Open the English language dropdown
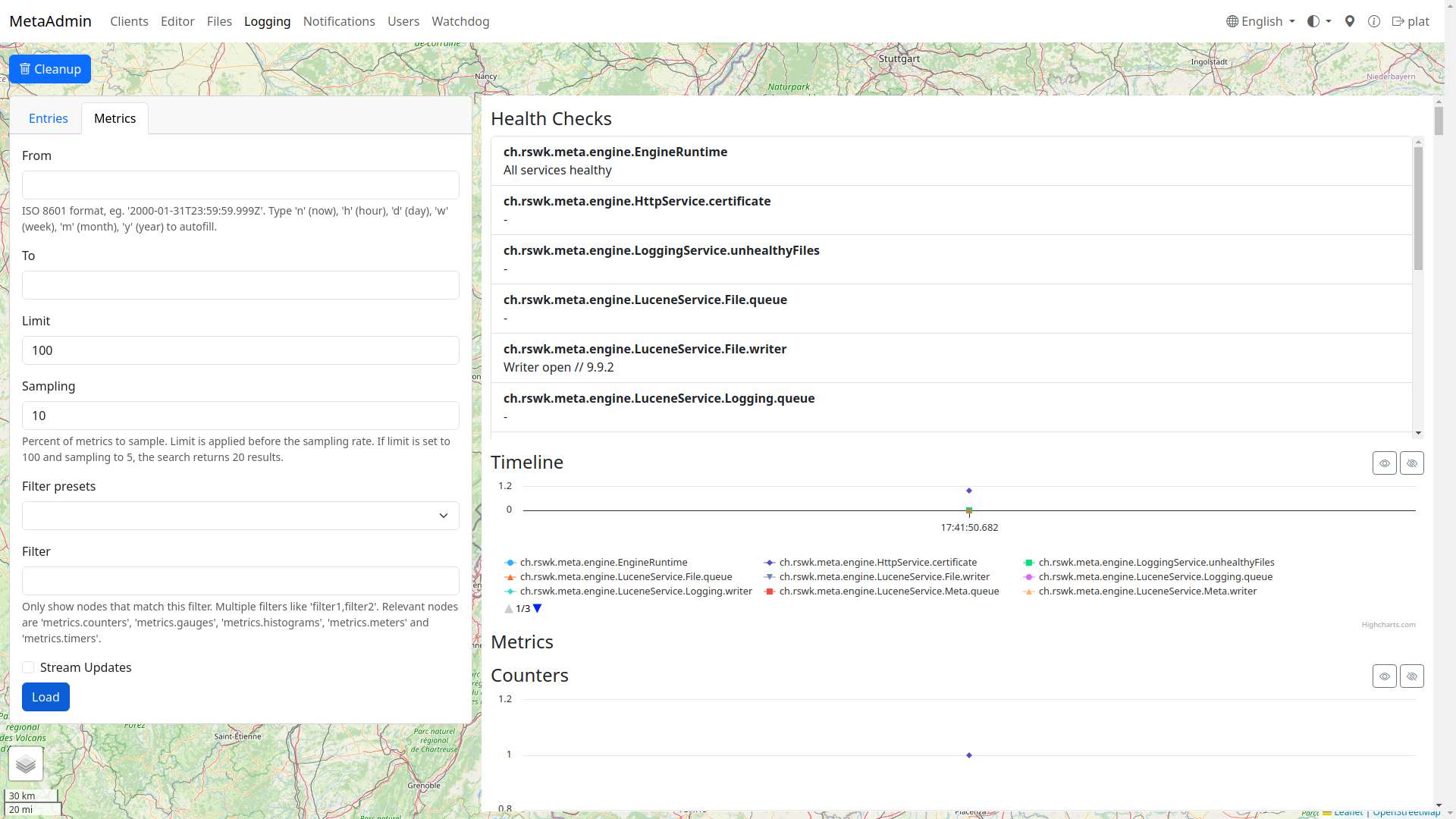Image resolution: width=1456 pixels, height=819 pixels. tap(1260, 21)
